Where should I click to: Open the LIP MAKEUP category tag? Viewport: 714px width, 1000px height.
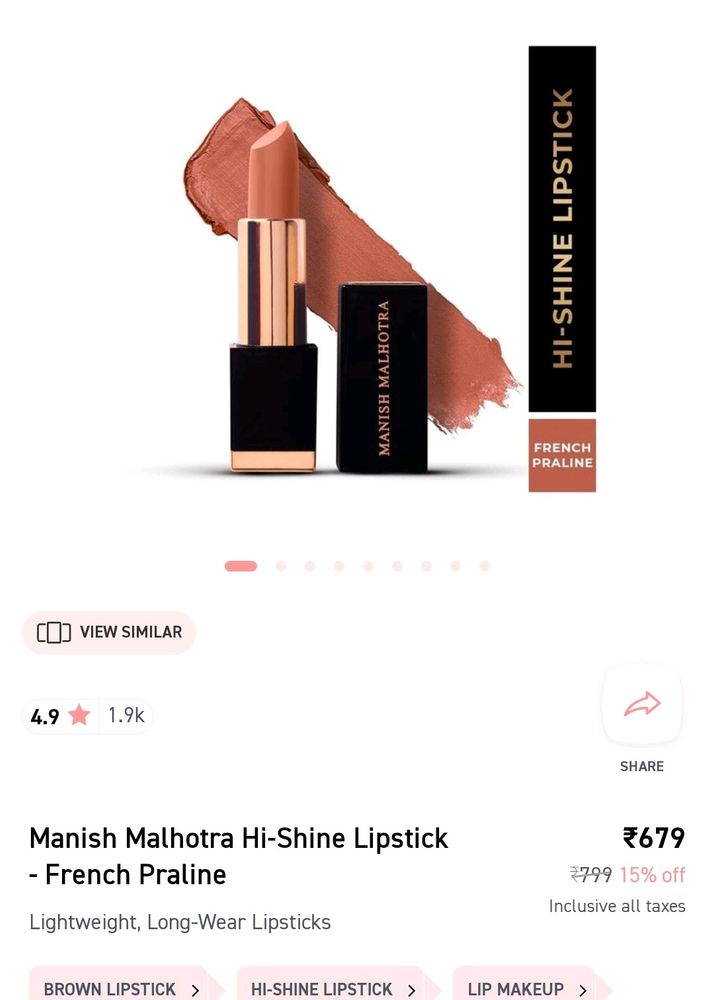tap(526, 986)
